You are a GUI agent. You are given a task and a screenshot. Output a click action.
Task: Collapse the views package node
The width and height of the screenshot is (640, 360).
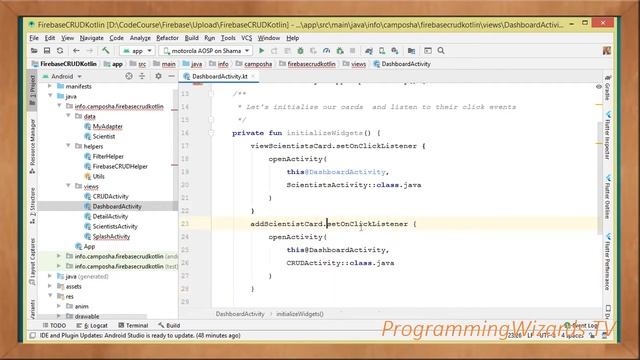pyautogui.click(x=68, y=186)
